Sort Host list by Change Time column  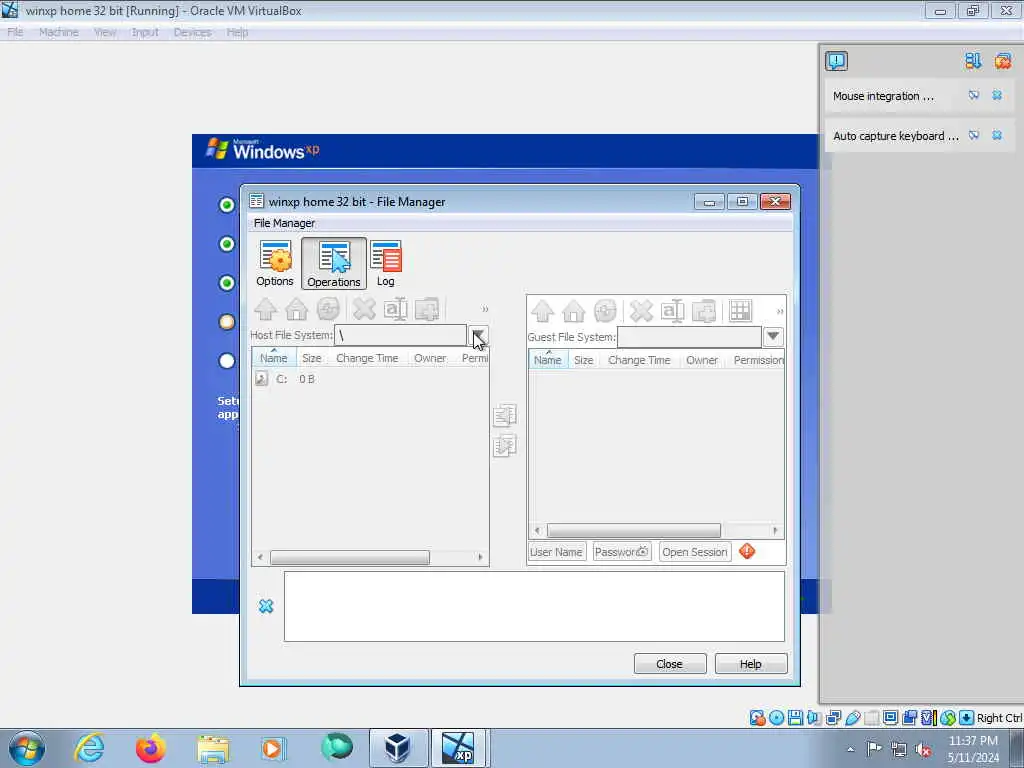[367, 358]
